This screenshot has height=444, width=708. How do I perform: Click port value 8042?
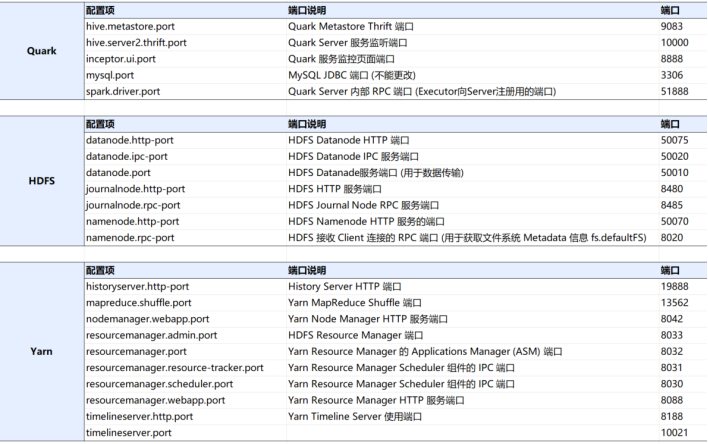point(683,319)
